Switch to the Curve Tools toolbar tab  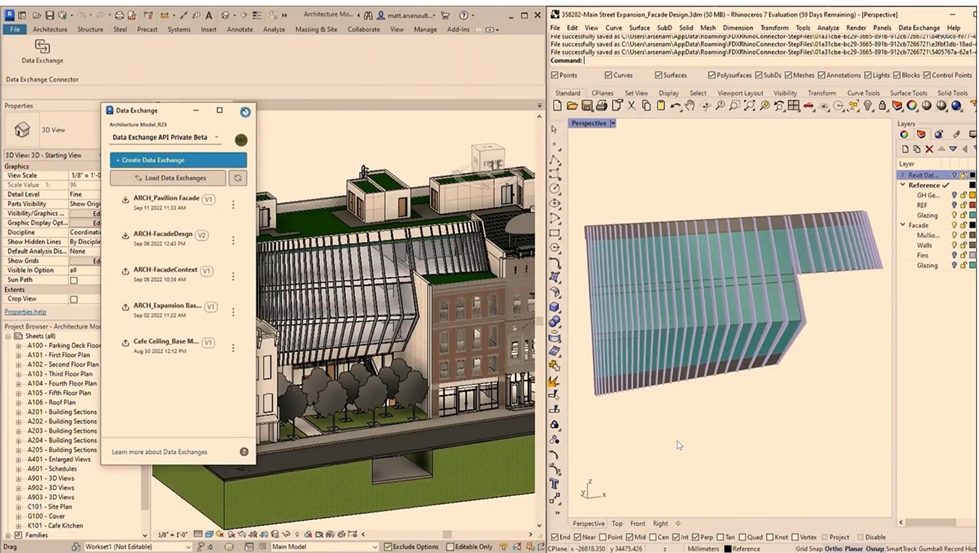863,92
